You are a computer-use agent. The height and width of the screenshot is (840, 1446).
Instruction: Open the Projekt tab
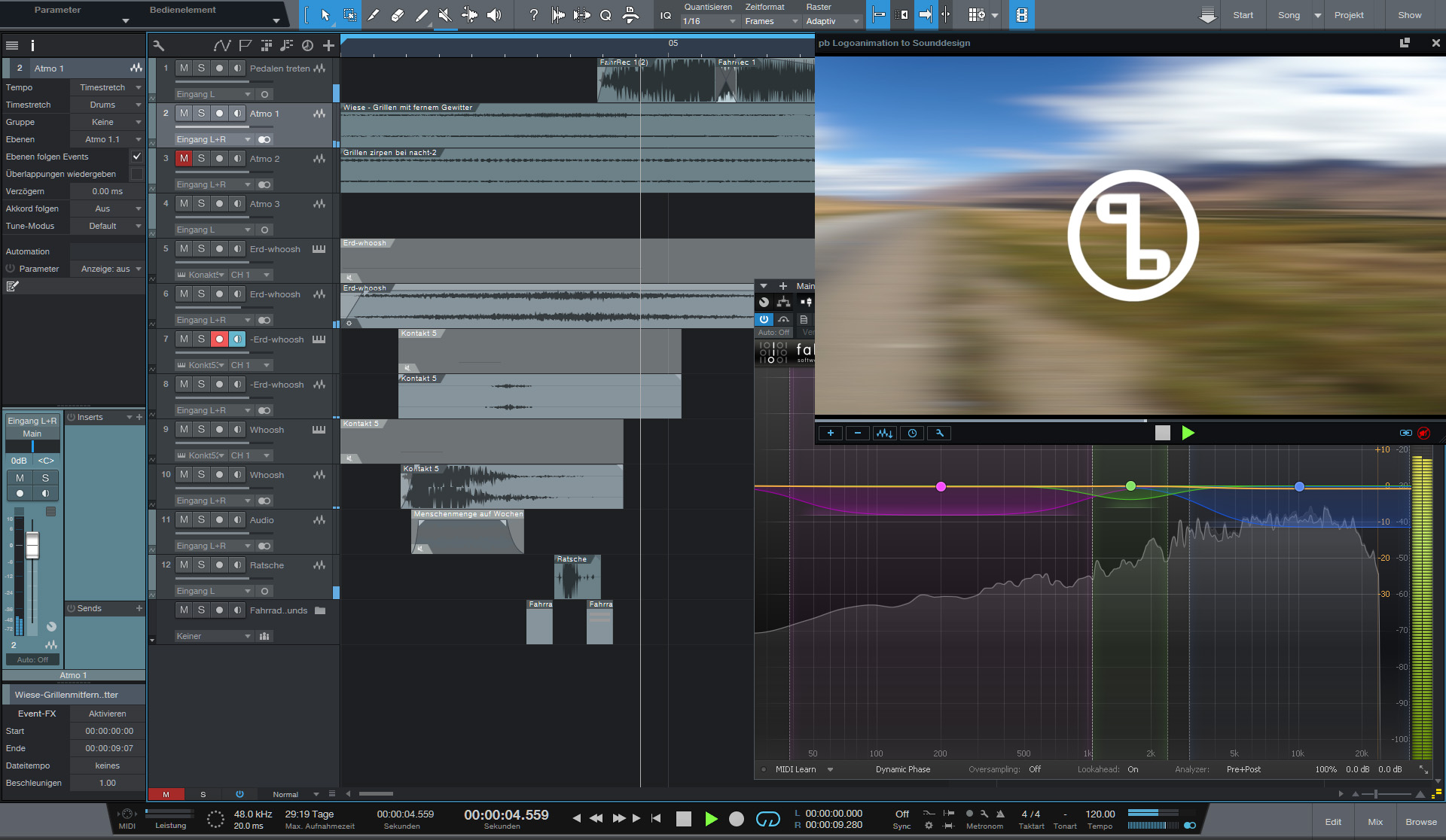coord(1349,15)
